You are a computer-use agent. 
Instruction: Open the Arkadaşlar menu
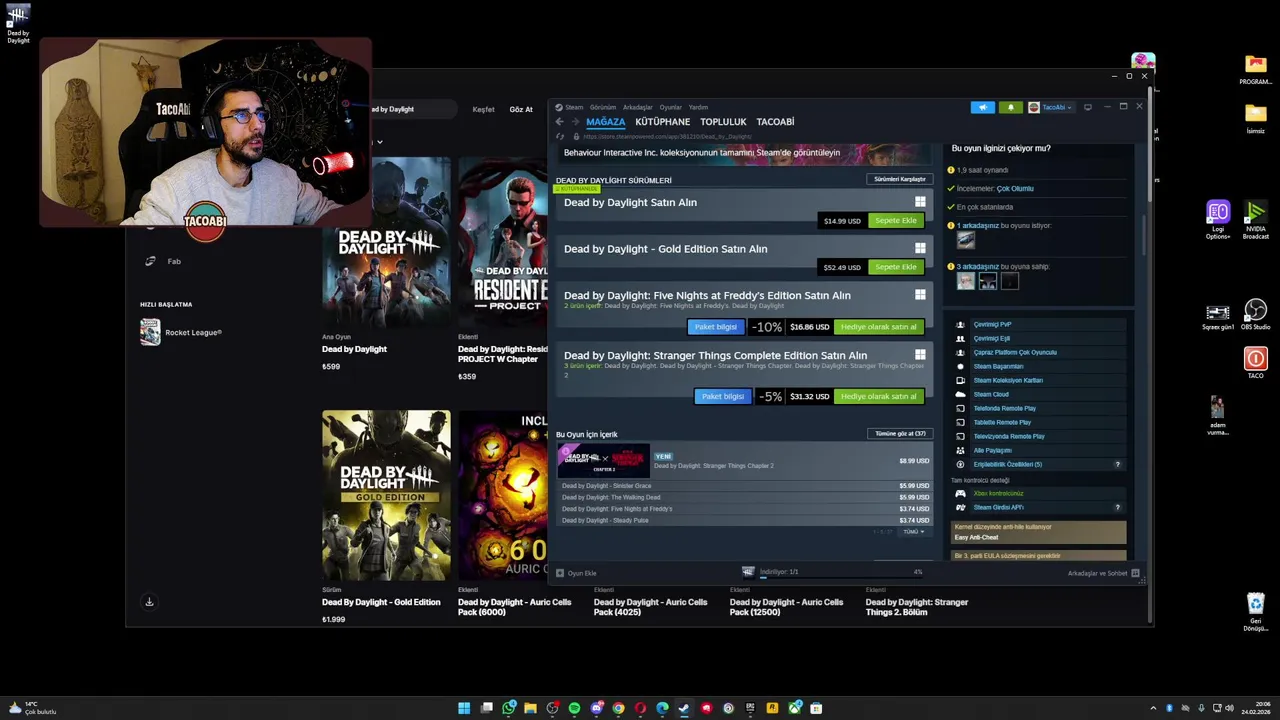click(637, 107)
